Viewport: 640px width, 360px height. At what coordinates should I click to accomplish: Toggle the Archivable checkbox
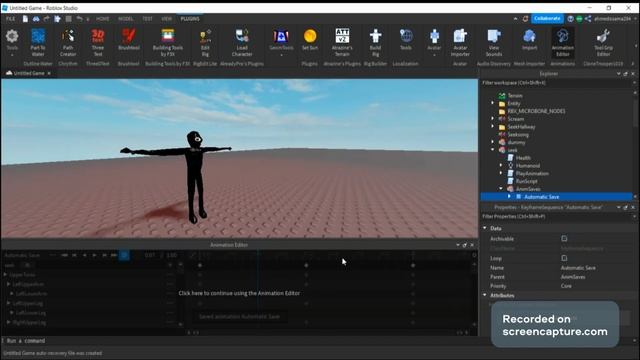click(x=564, y=238)
